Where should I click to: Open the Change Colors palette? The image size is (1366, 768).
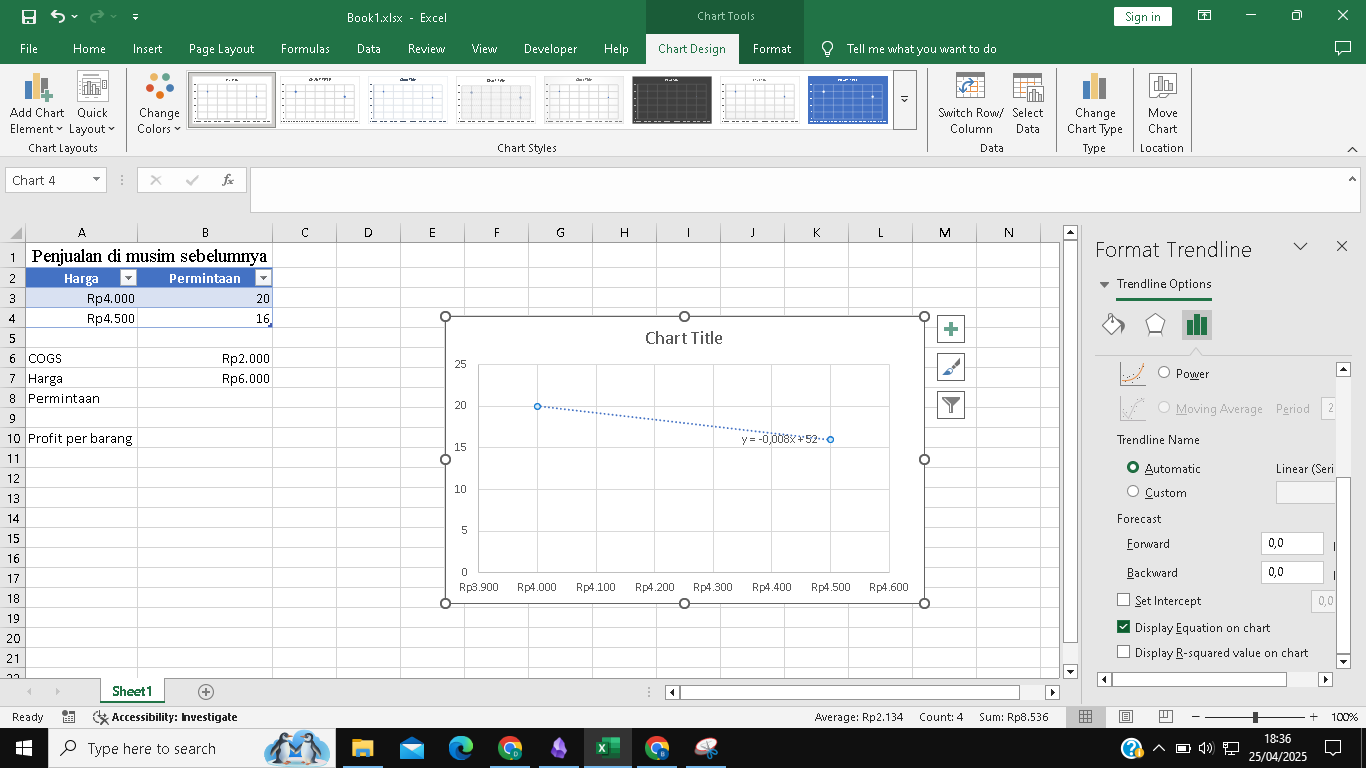point(159,104)
